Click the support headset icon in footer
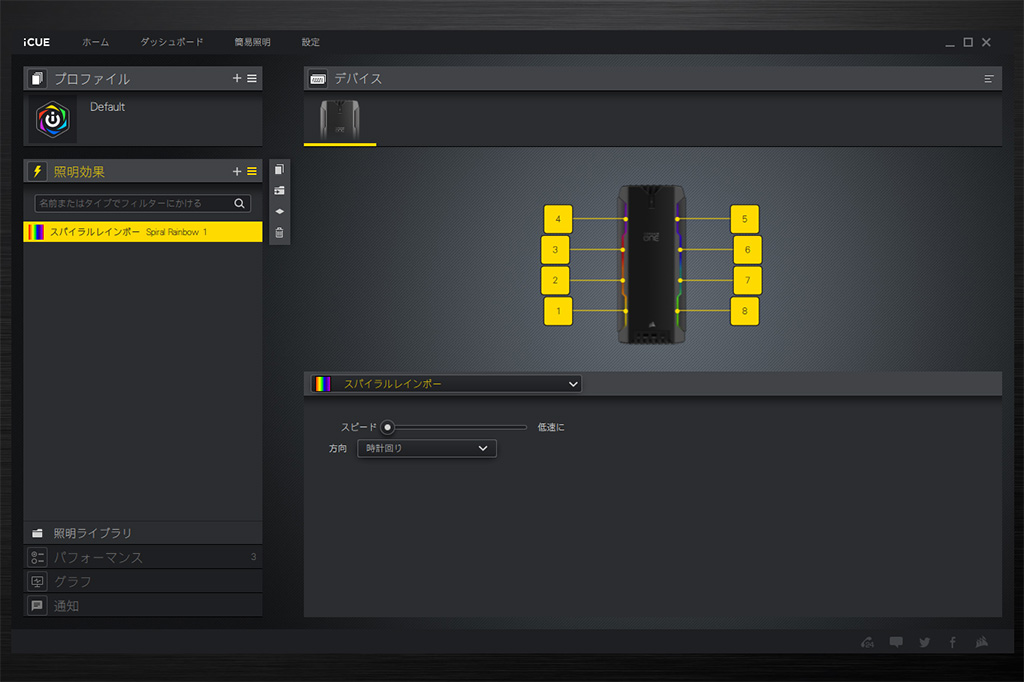The image size is (1024, 682). (867, 642)
